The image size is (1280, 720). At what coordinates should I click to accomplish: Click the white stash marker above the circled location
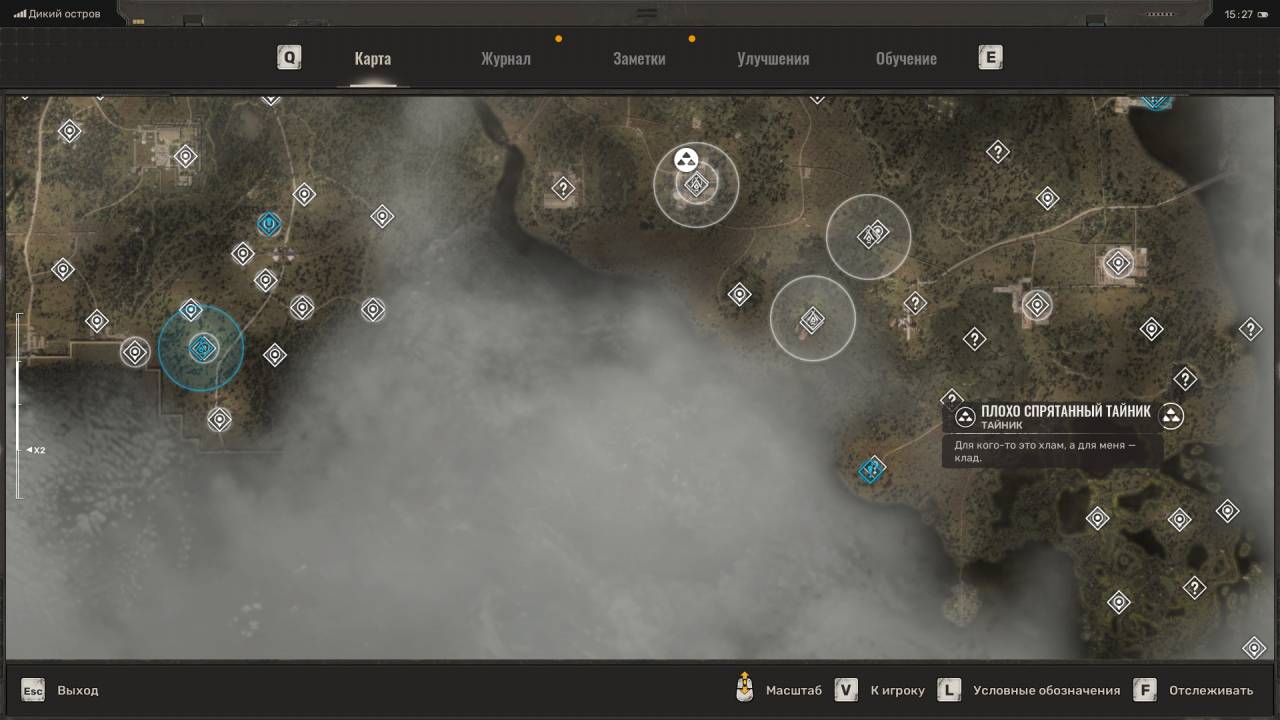pos(686,159)
